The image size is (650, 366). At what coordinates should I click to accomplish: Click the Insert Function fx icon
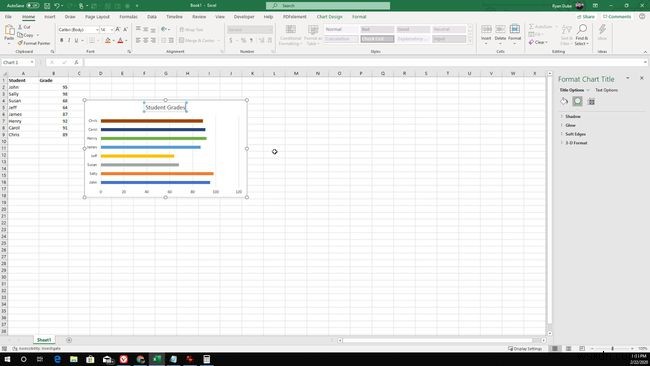(76, 62)
